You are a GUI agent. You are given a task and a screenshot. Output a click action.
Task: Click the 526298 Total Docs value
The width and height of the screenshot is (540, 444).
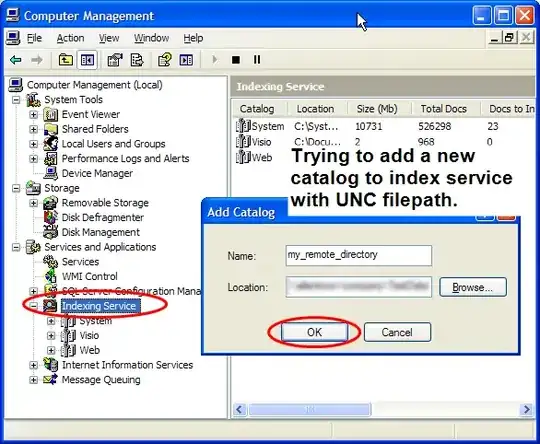[434, 126]
